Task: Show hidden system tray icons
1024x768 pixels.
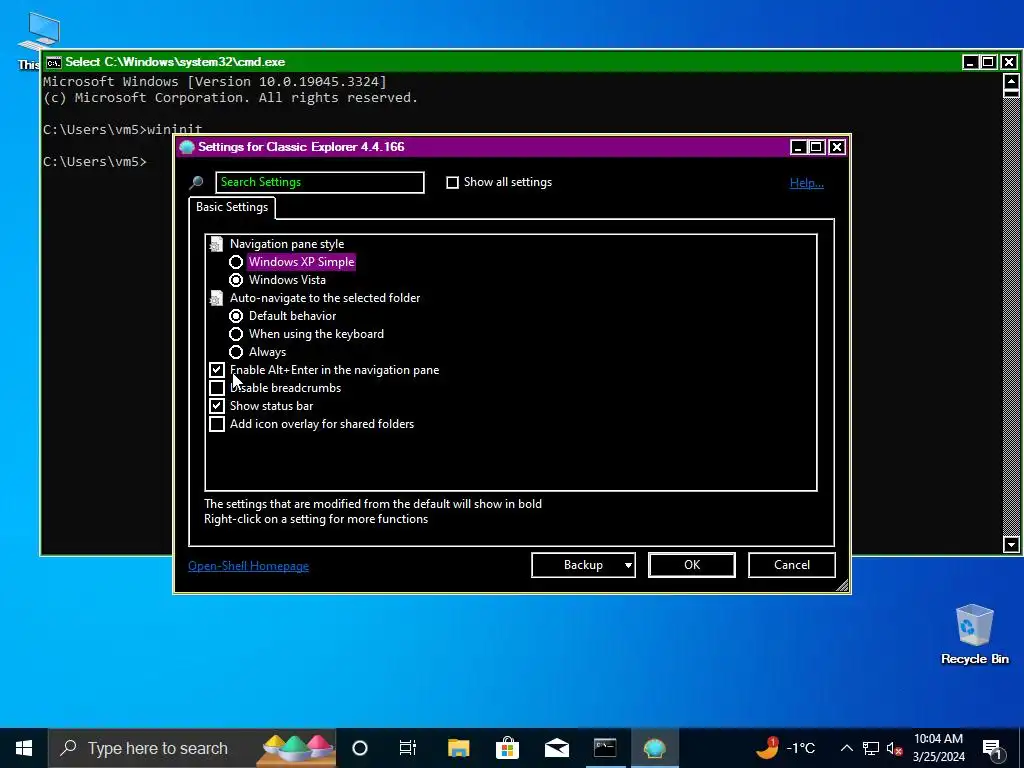Action: [x=846, y=748]
